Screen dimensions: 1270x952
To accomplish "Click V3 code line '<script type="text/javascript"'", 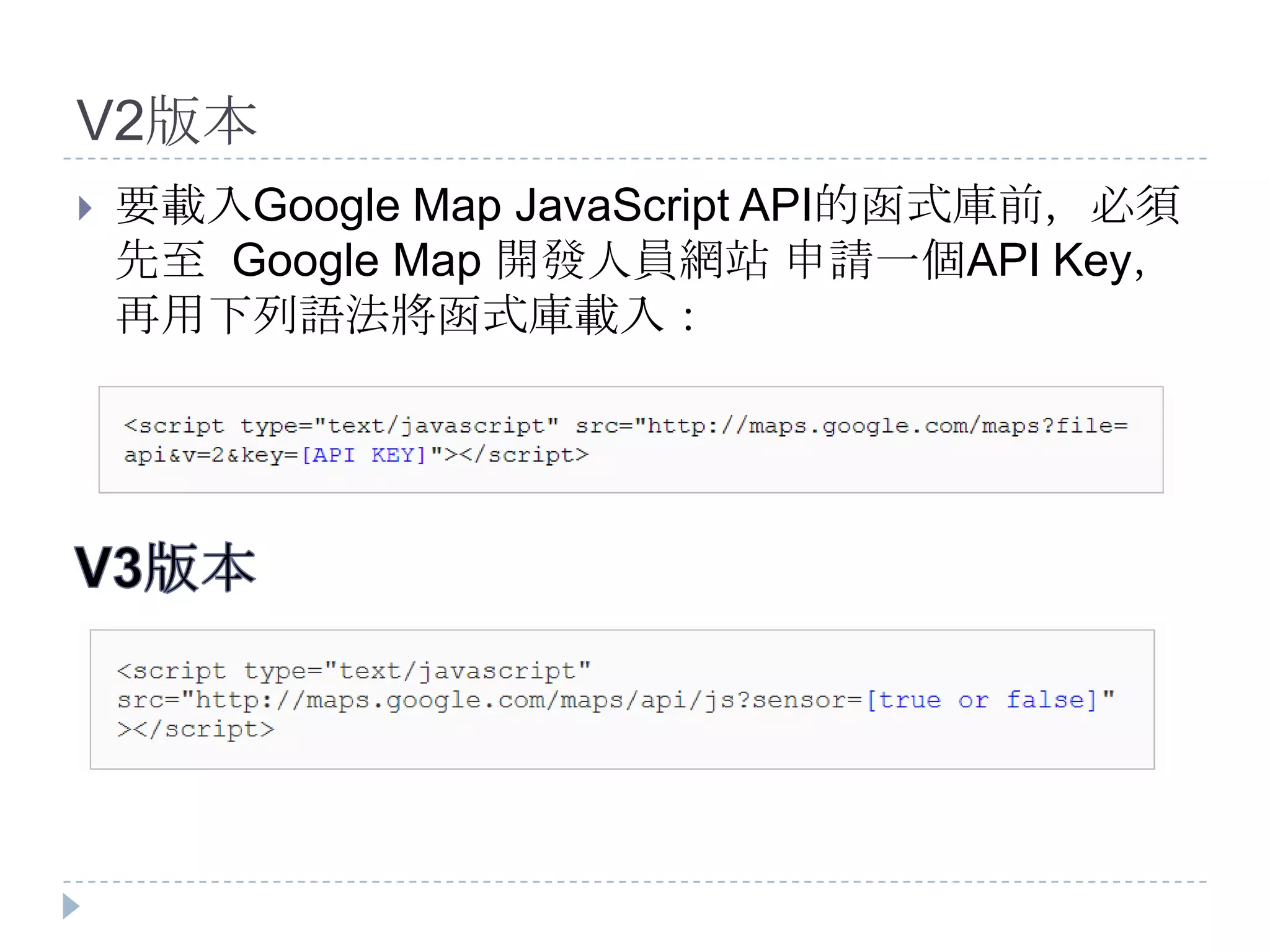I will coord(354,671).
